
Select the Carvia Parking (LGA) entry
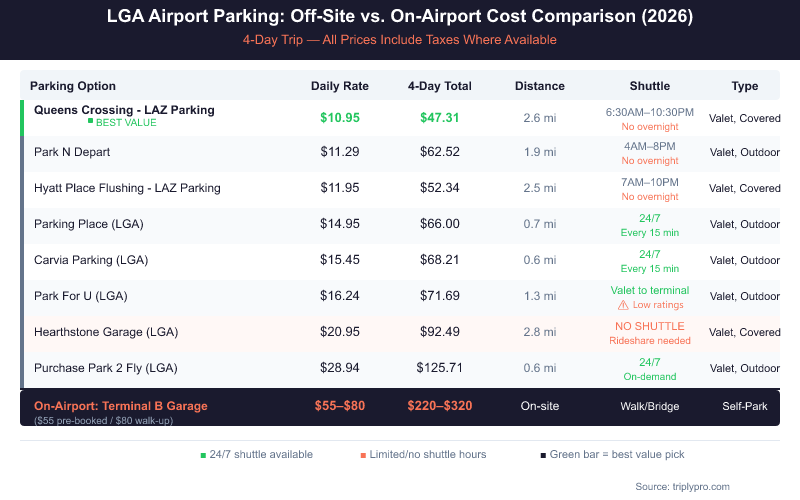[91, 260]
